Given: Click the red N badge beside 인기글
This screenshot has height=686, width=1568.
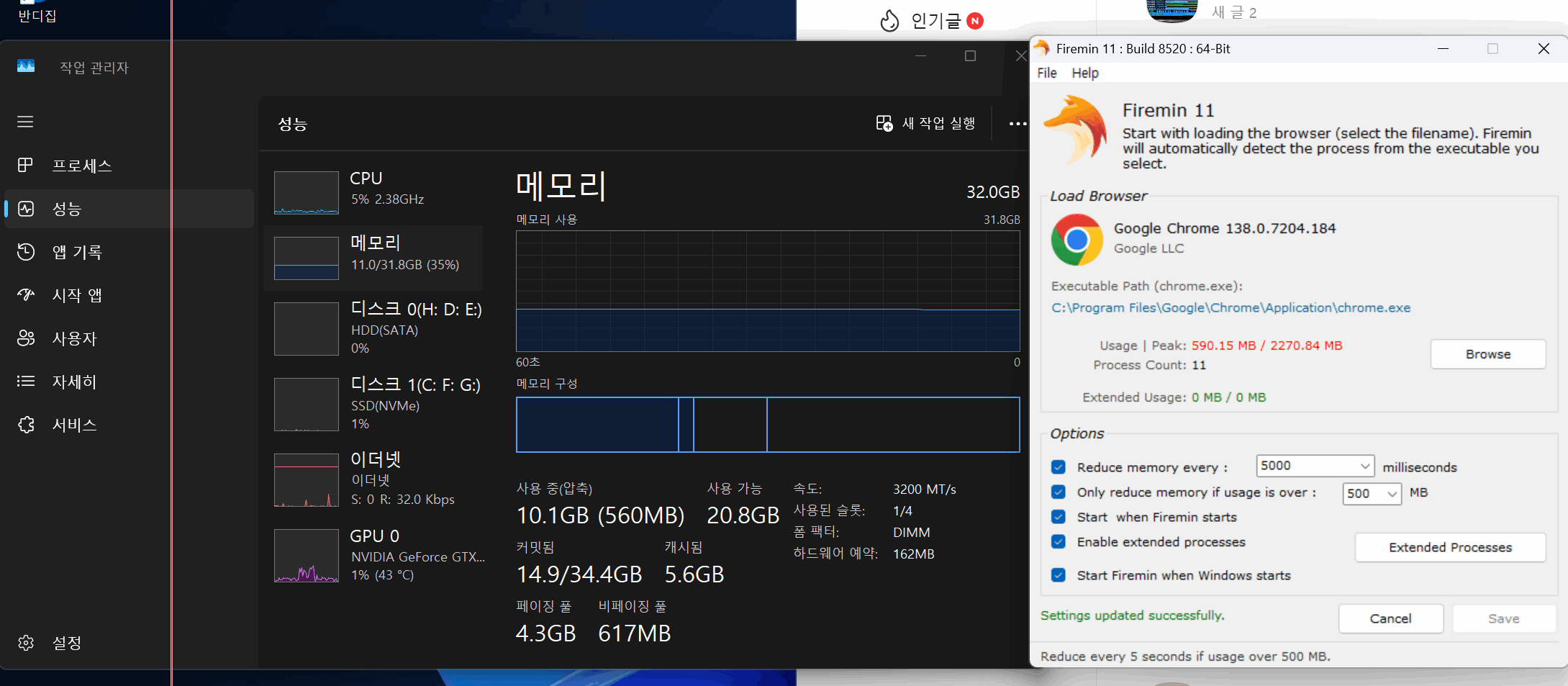Looking at the screenshot, I should coord(975,21).
